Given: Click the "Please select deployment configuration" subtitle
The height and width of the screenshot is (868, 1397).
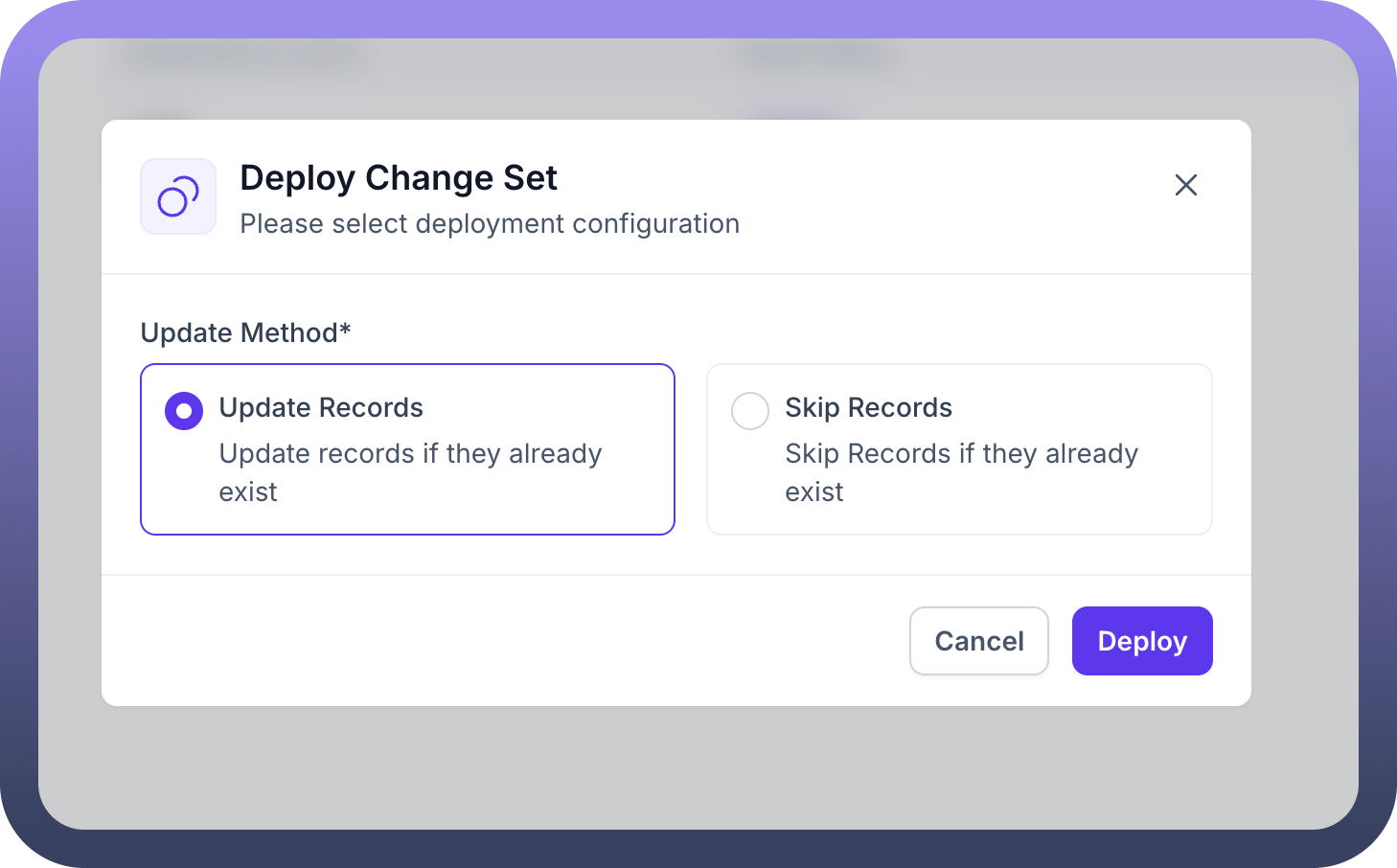Looking at the screenshot, I should click(489, 224).
